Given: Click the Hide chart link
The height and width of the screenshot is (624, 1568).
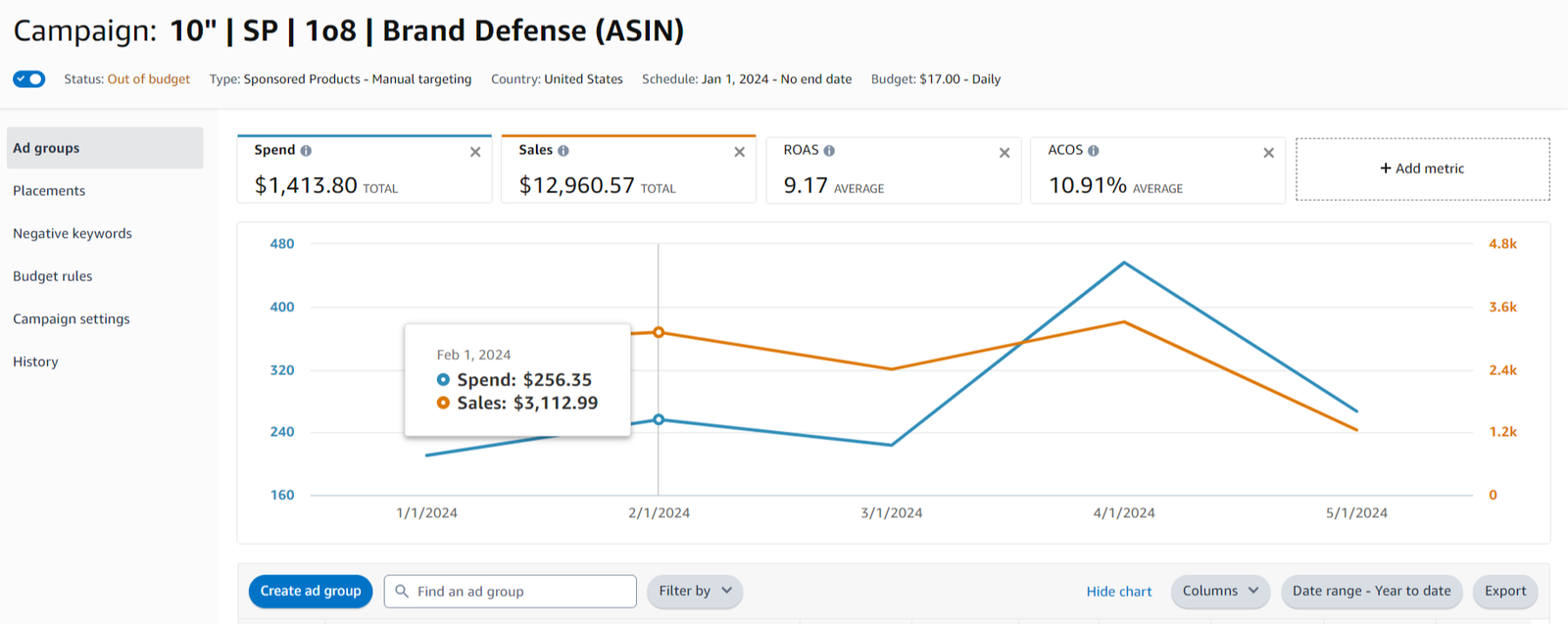Looking at the screenshot, I should point(1119,592).
